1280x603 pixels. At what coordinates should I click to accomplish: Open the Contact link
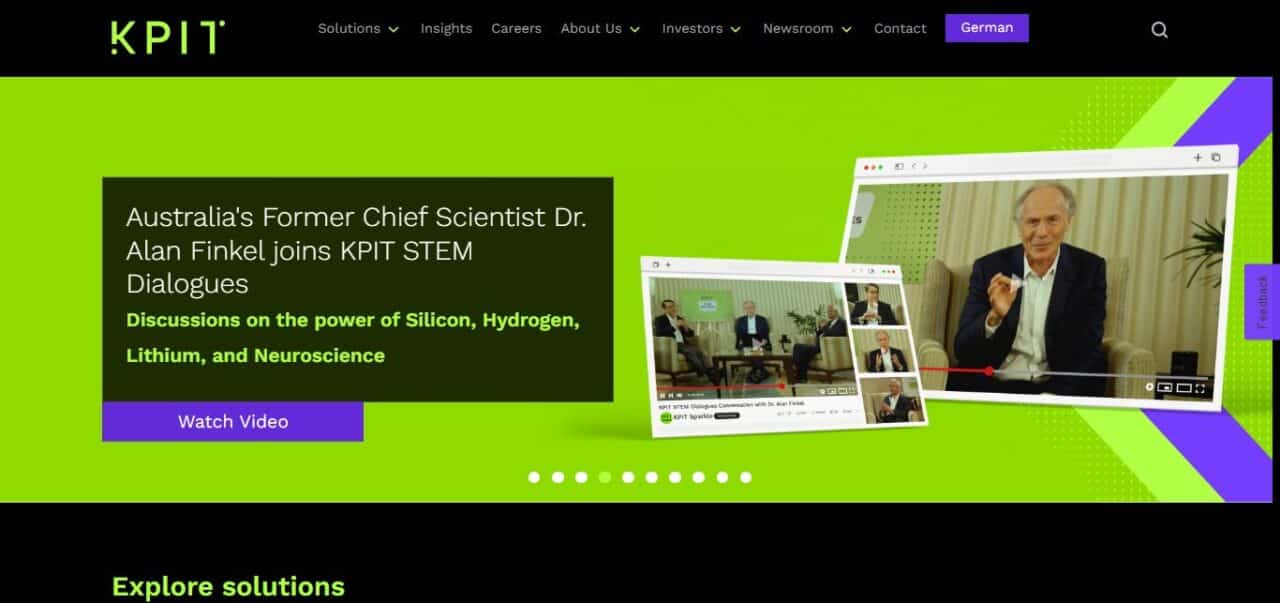(x=900, y=29)
